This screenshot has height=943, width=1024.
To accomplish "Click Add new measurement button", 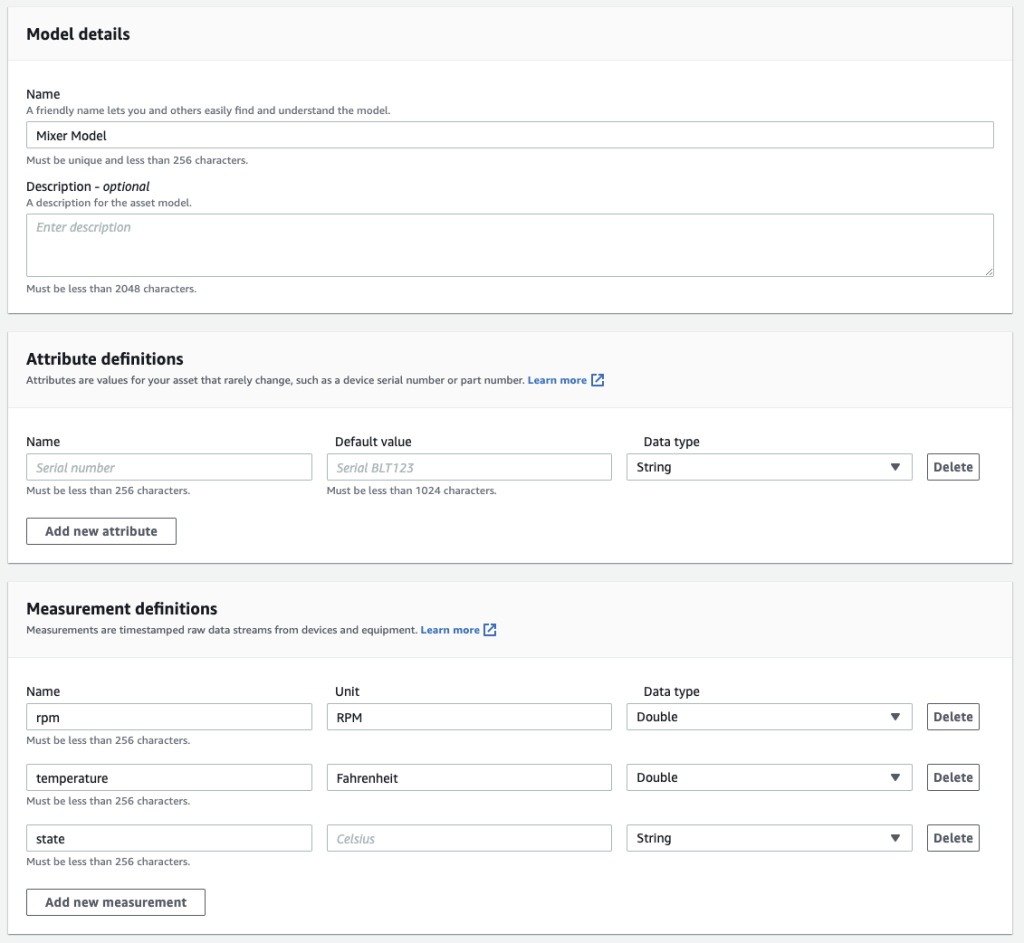I will point(115,902).
